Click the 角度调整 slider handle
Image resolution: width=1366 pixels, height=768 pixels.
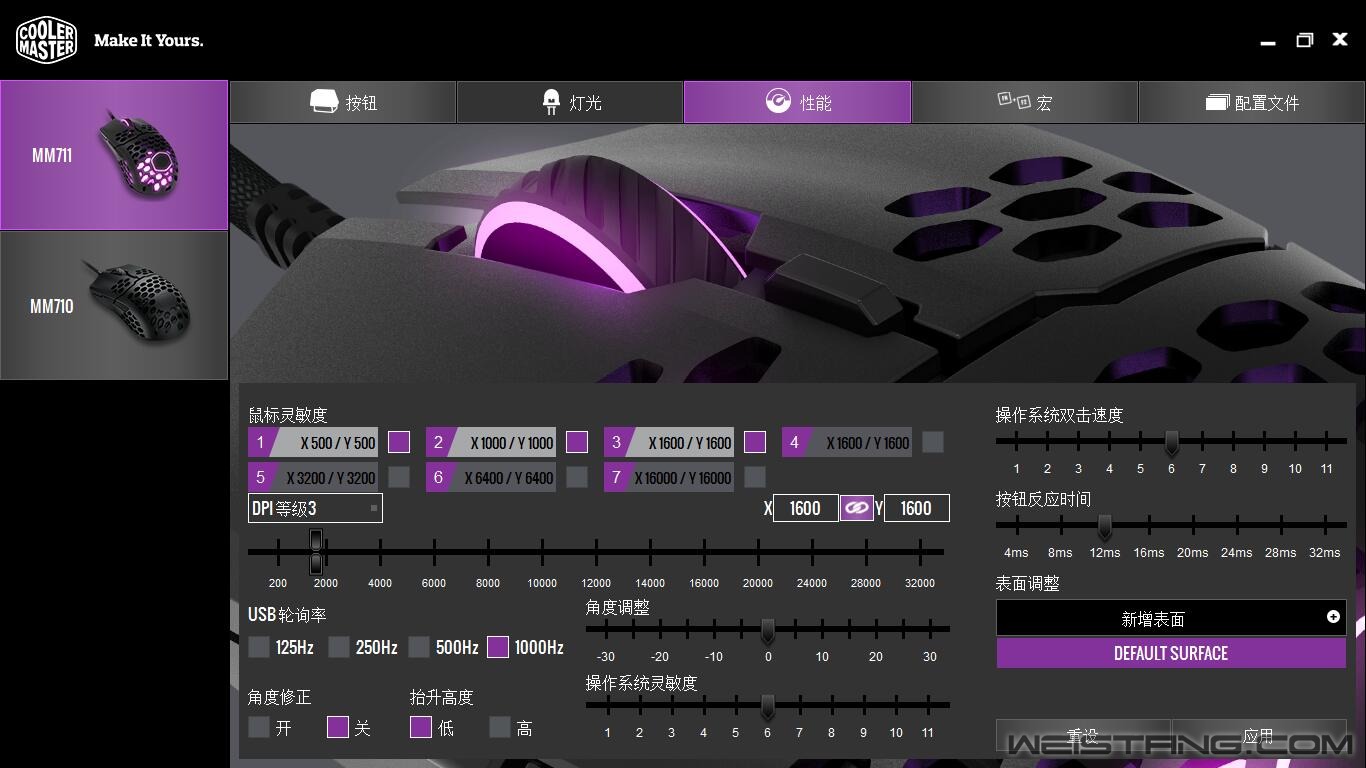pos(767,631)
